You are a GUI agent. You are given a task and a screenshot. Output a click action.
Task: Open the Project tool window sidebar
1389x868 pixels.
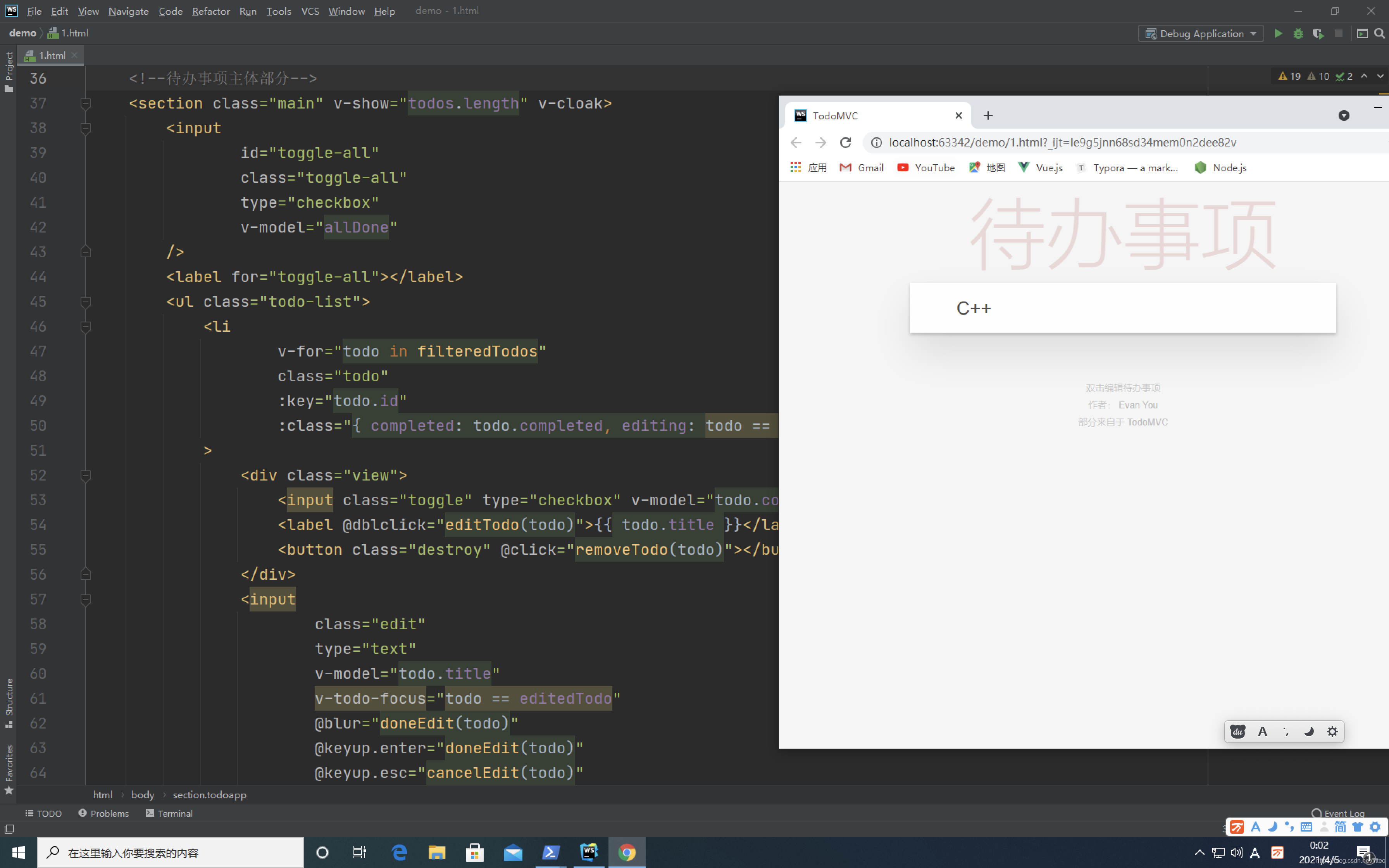click(x=9, y=72)
